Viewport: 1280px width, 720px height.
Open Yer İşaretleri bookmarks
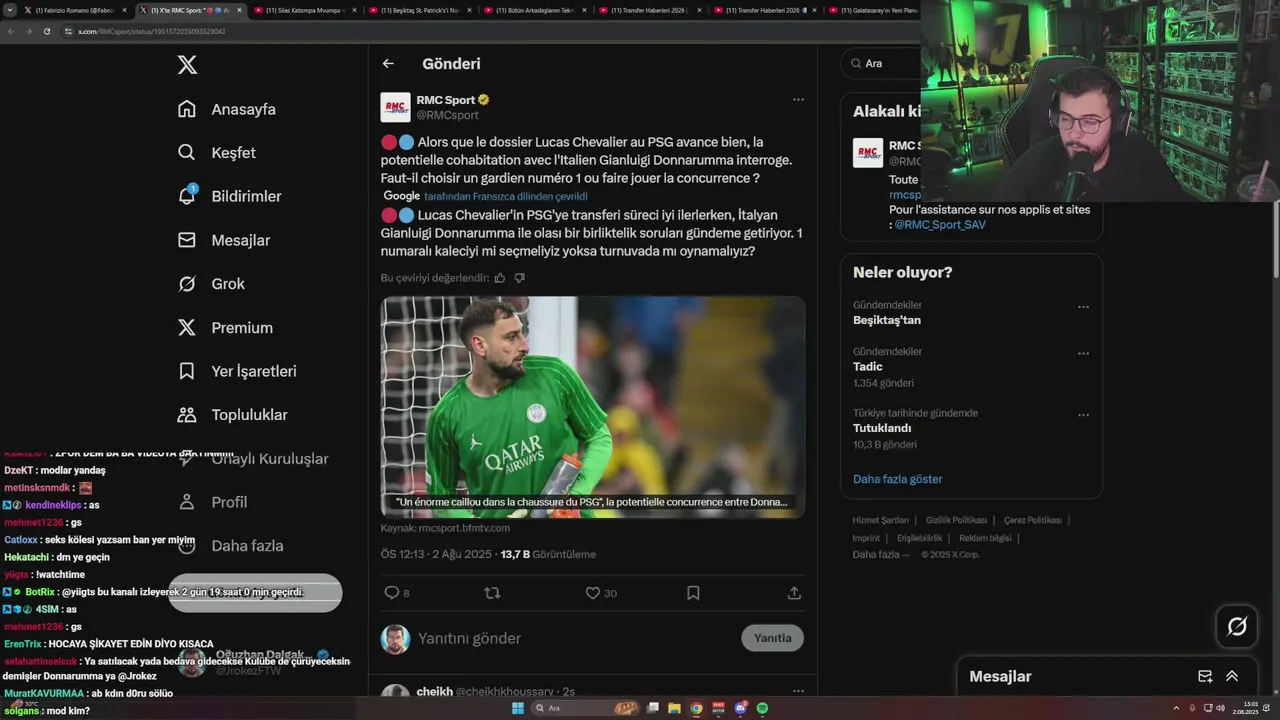(237, 371)
